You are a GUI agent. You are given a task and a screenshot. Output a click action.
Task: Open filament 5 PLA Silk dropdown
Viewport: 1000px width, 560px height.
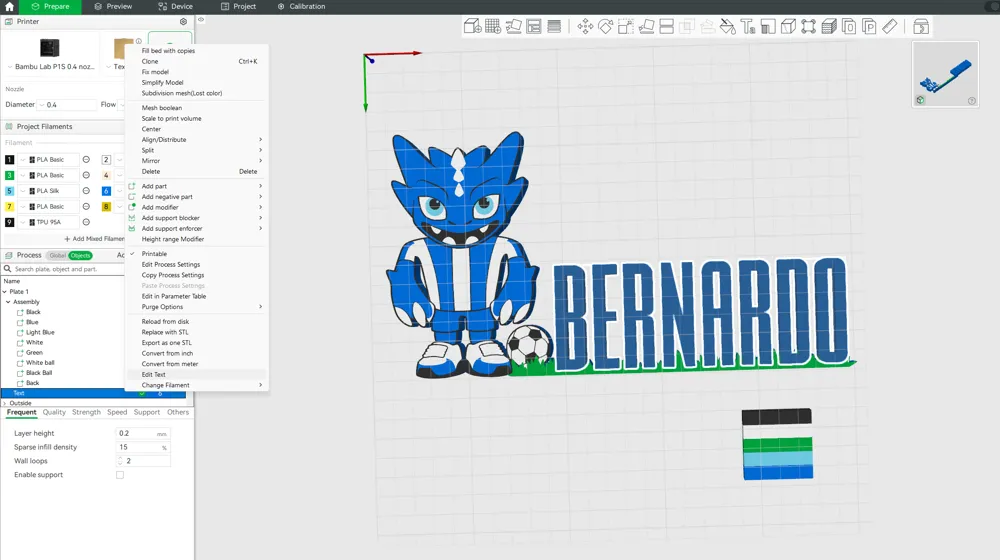pos(48,191)
